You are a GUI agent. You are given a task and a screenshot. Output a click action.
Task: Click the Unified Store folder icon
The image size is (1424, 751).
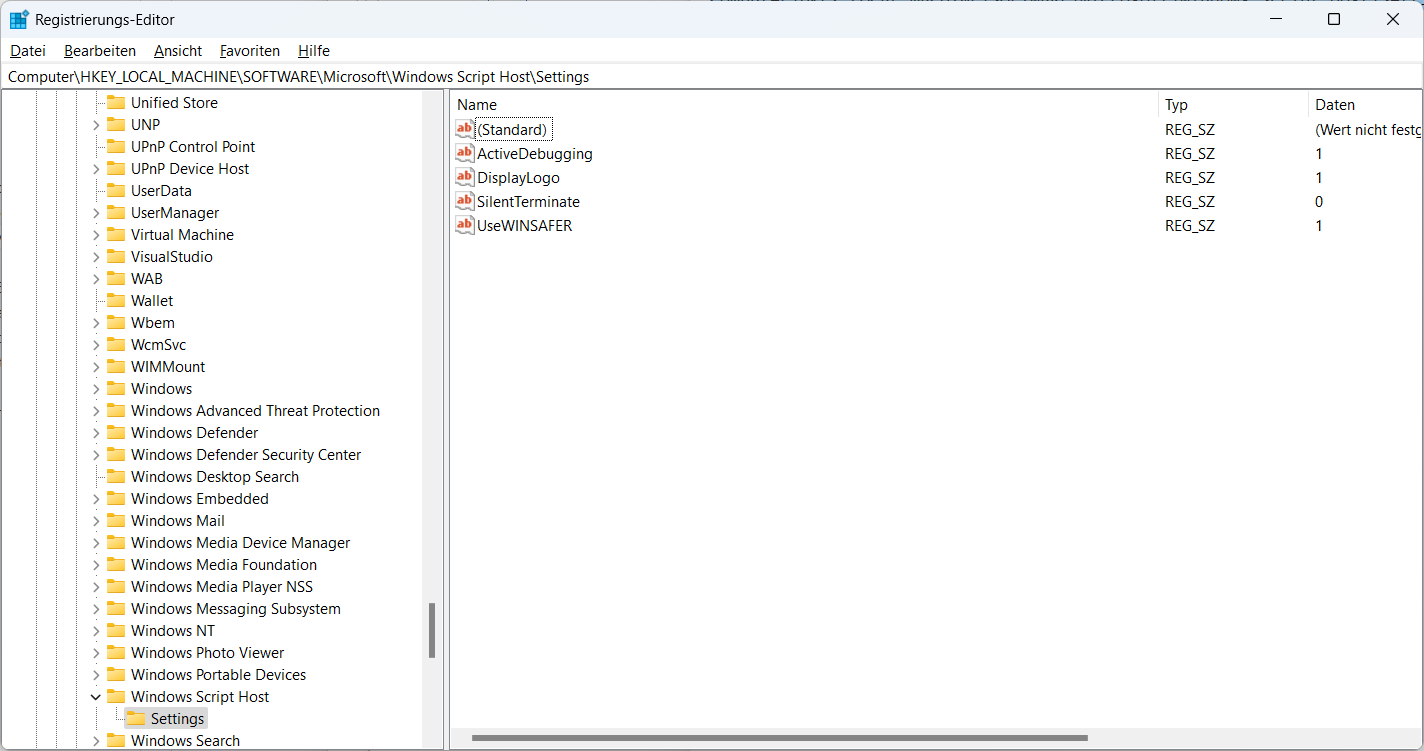pyautogui.click(x=116, y=103)
